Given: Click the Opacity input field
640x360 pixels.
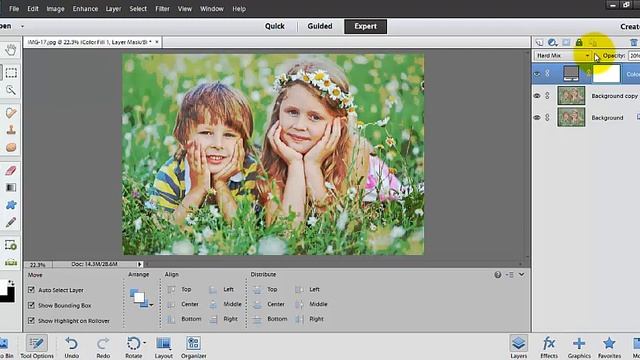Looking at the screenshot, I should tap(634, 56).
